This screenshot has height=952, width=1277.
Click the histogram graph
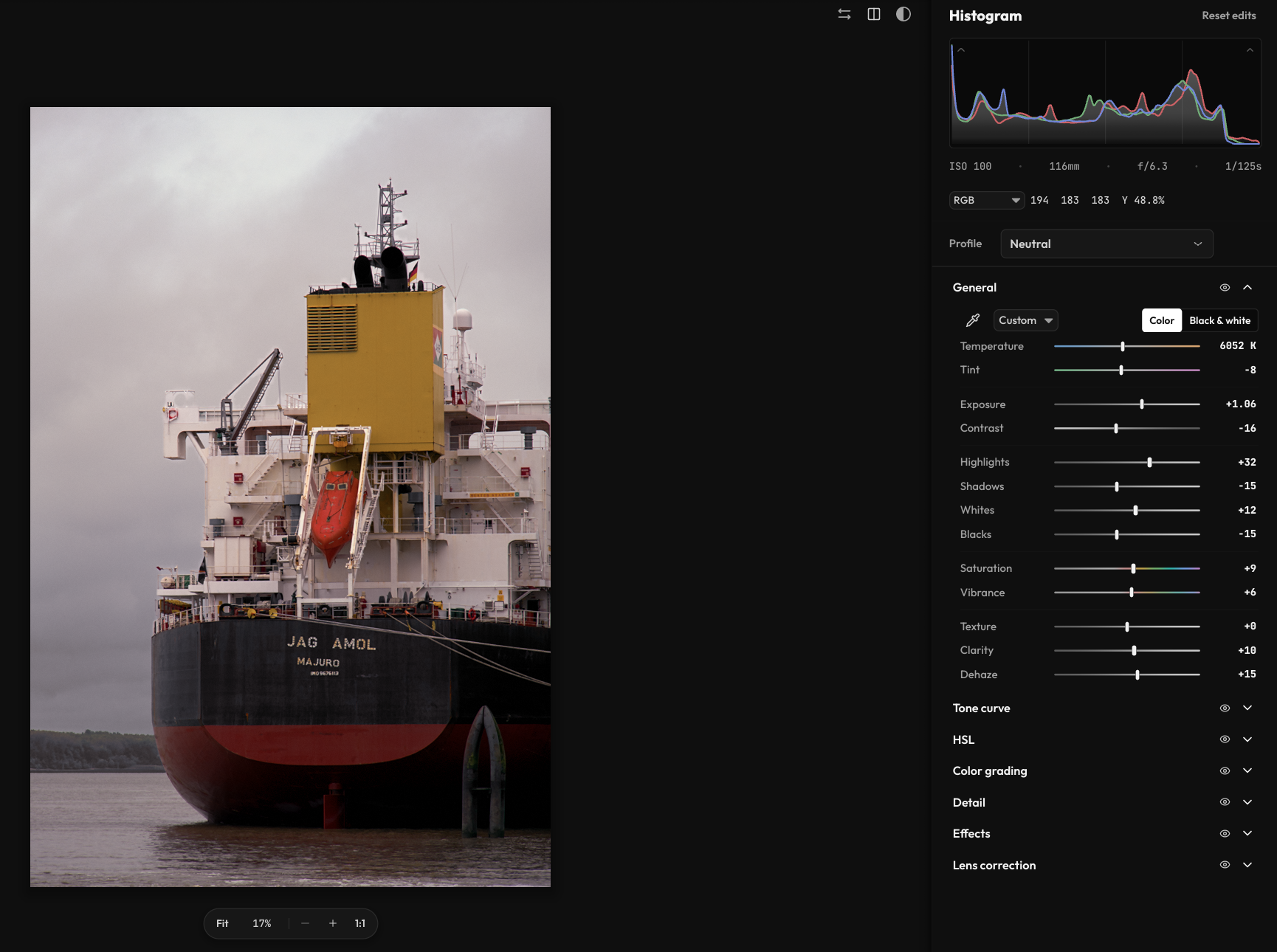(x=1105, y=93)
